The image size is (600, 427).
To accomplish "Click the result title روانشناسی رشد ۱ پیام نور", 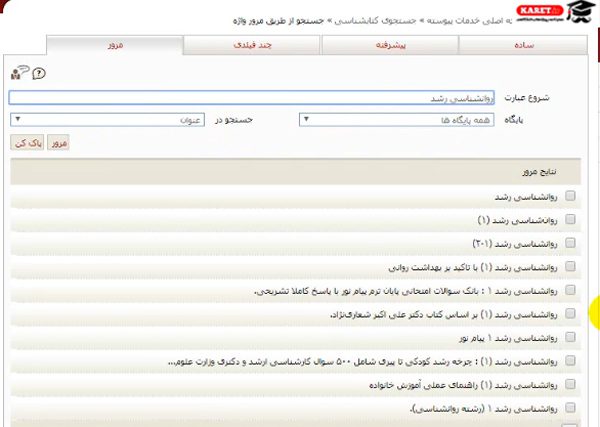I will click(508, 338).
